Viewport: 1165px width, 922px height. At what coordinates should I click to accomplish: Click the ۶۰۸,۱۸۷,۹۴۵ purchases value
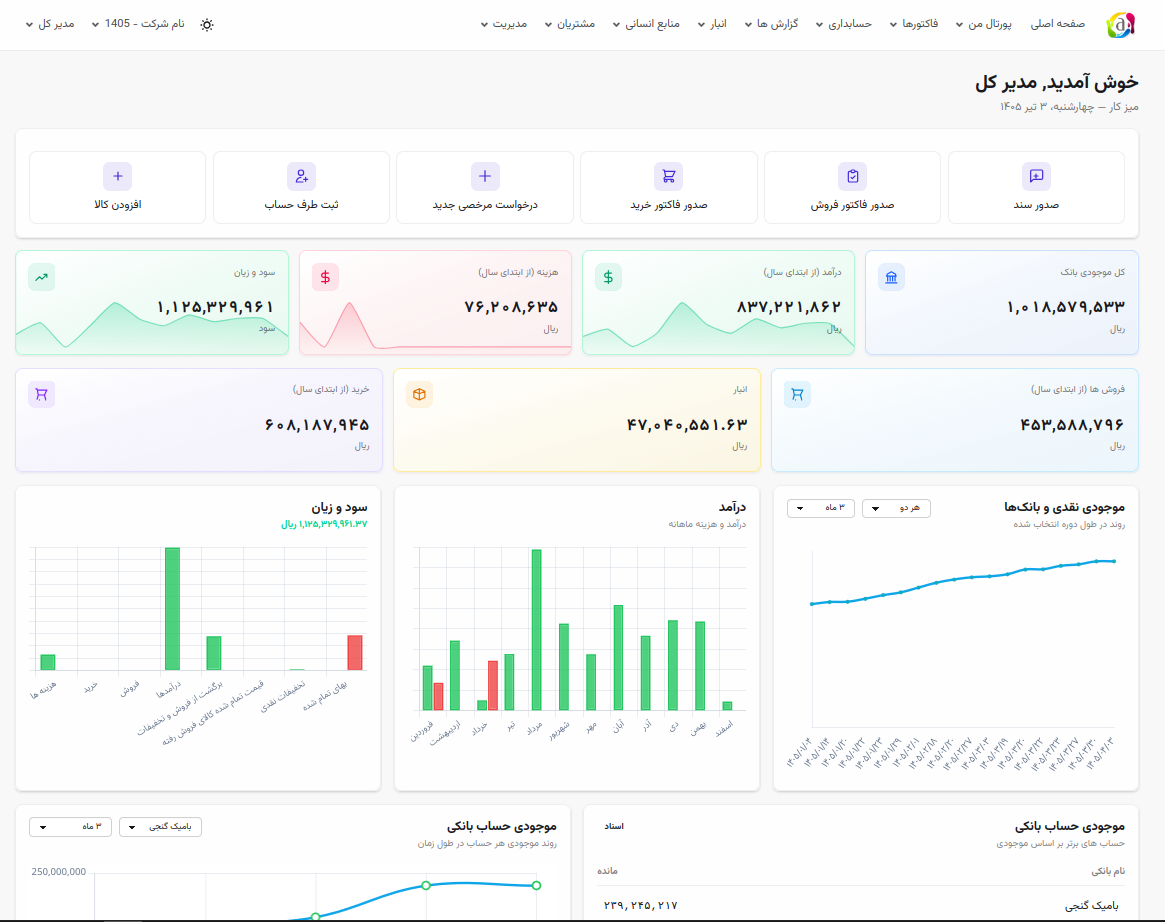pos(317,425)
